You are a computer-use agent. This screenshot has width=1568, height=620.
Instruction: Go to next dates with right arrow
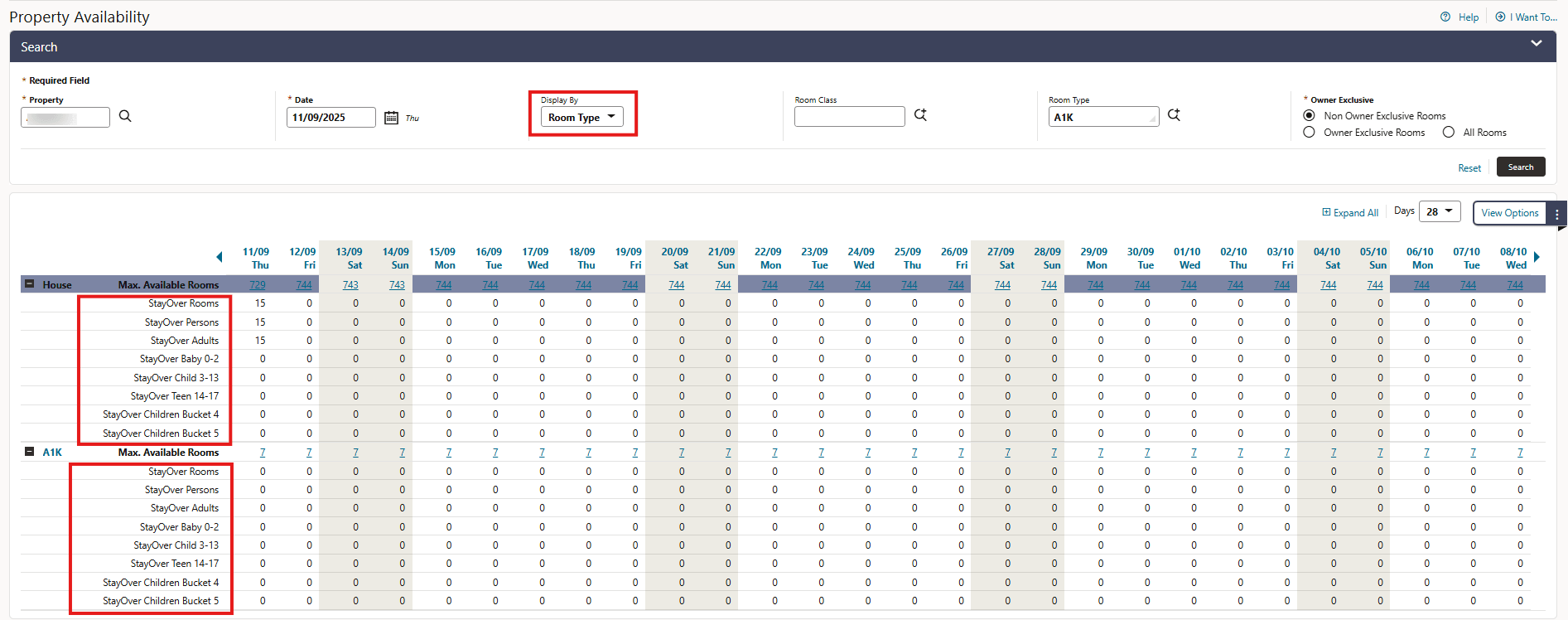click(x=1537, y=257)
